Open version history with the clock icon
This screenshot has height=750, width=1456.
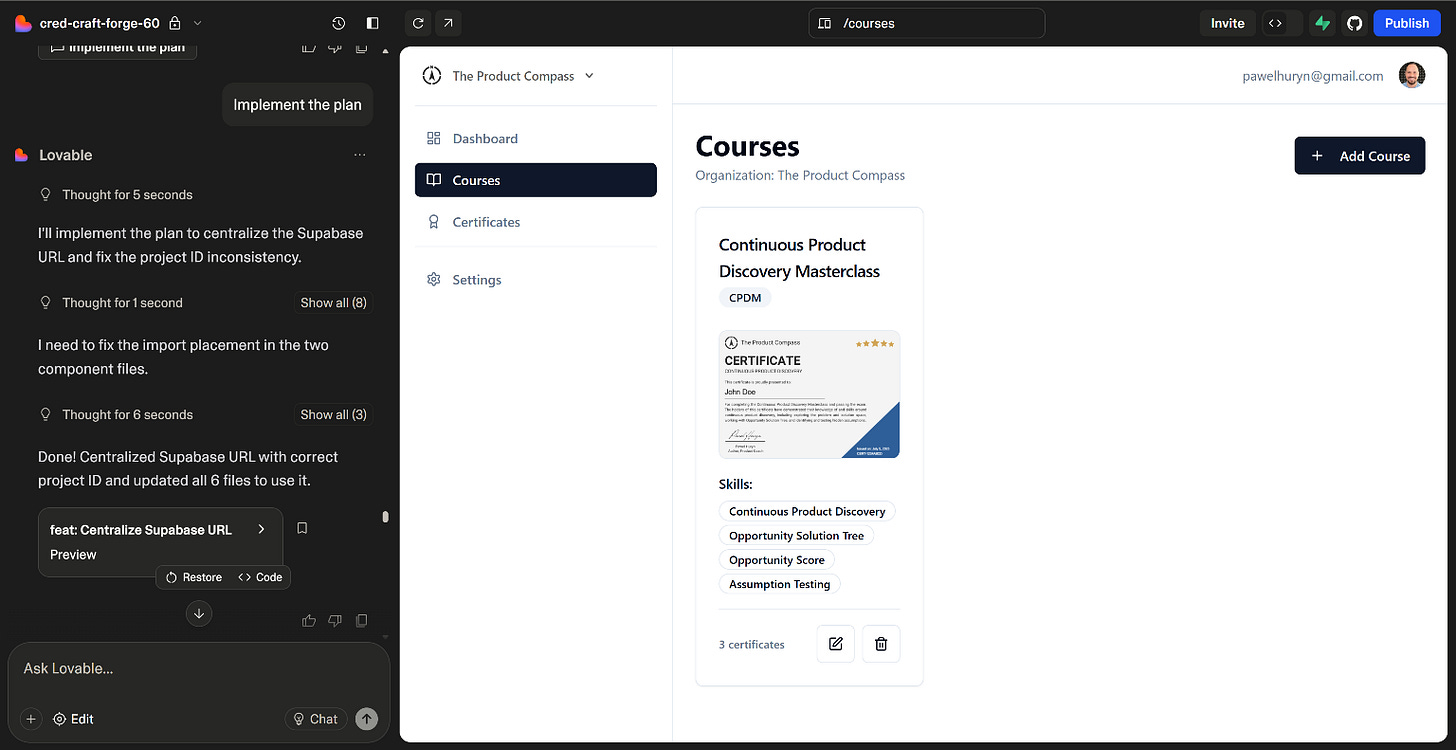[x=338, y=22]
